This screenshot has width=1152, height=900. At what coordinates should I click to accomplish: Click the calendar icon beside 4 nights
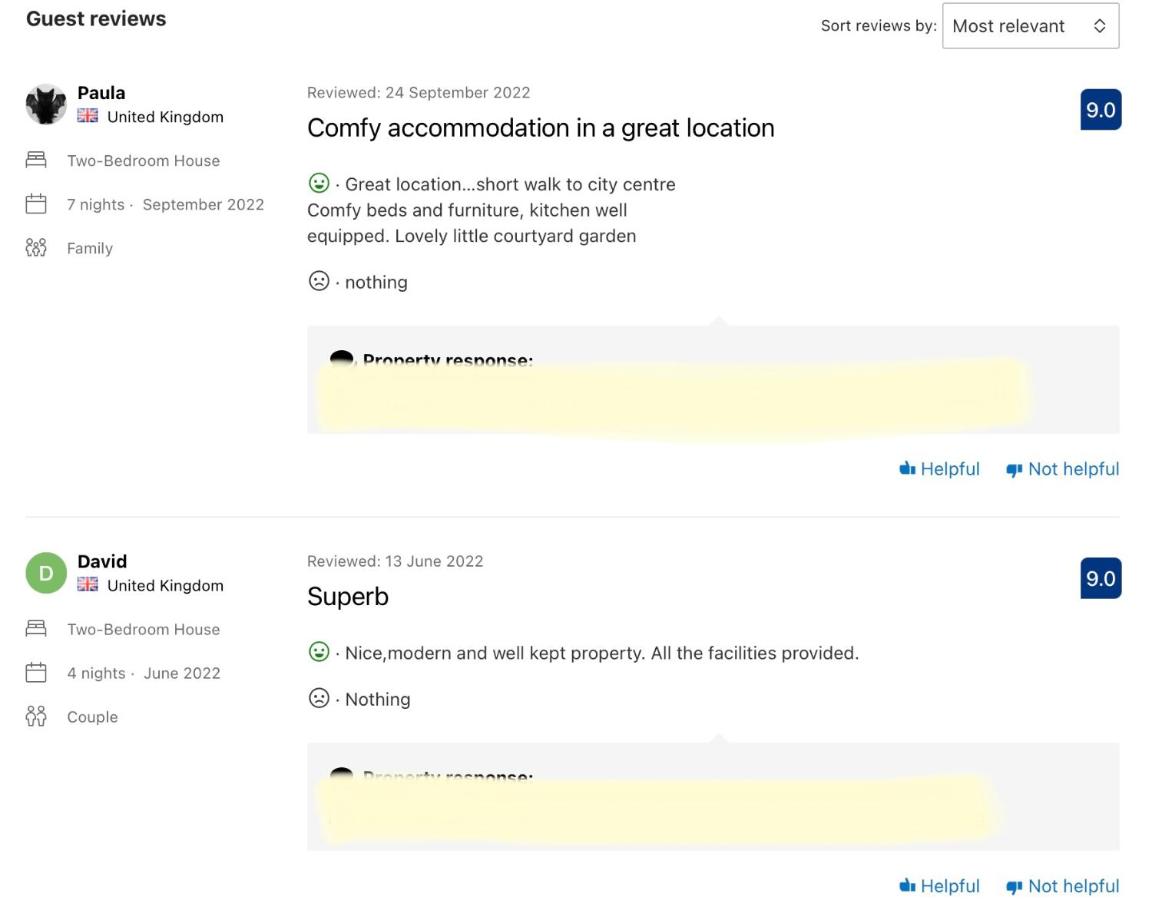click(36, 673)
